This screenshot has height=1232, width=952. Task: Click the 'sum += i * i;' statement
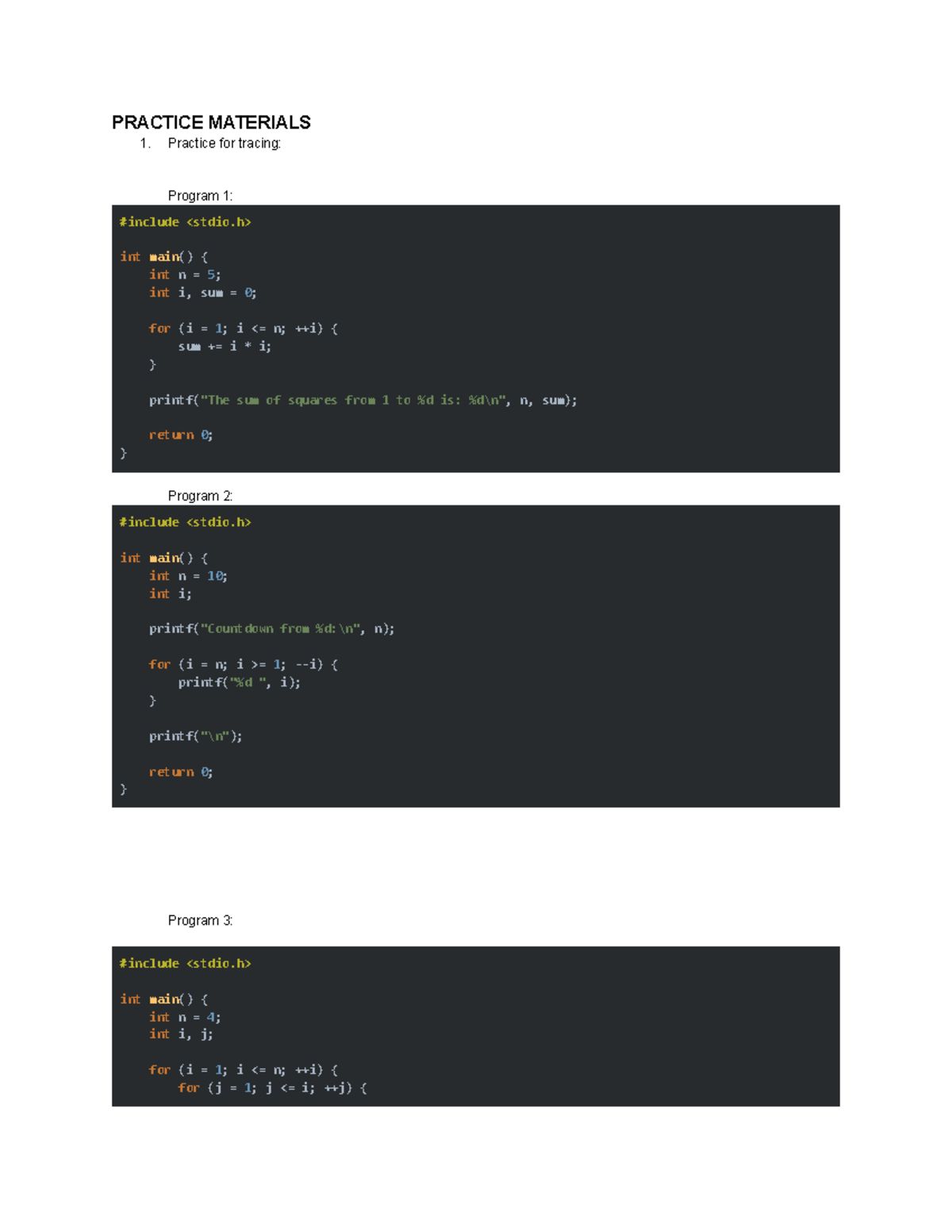[x=225, y=347]
